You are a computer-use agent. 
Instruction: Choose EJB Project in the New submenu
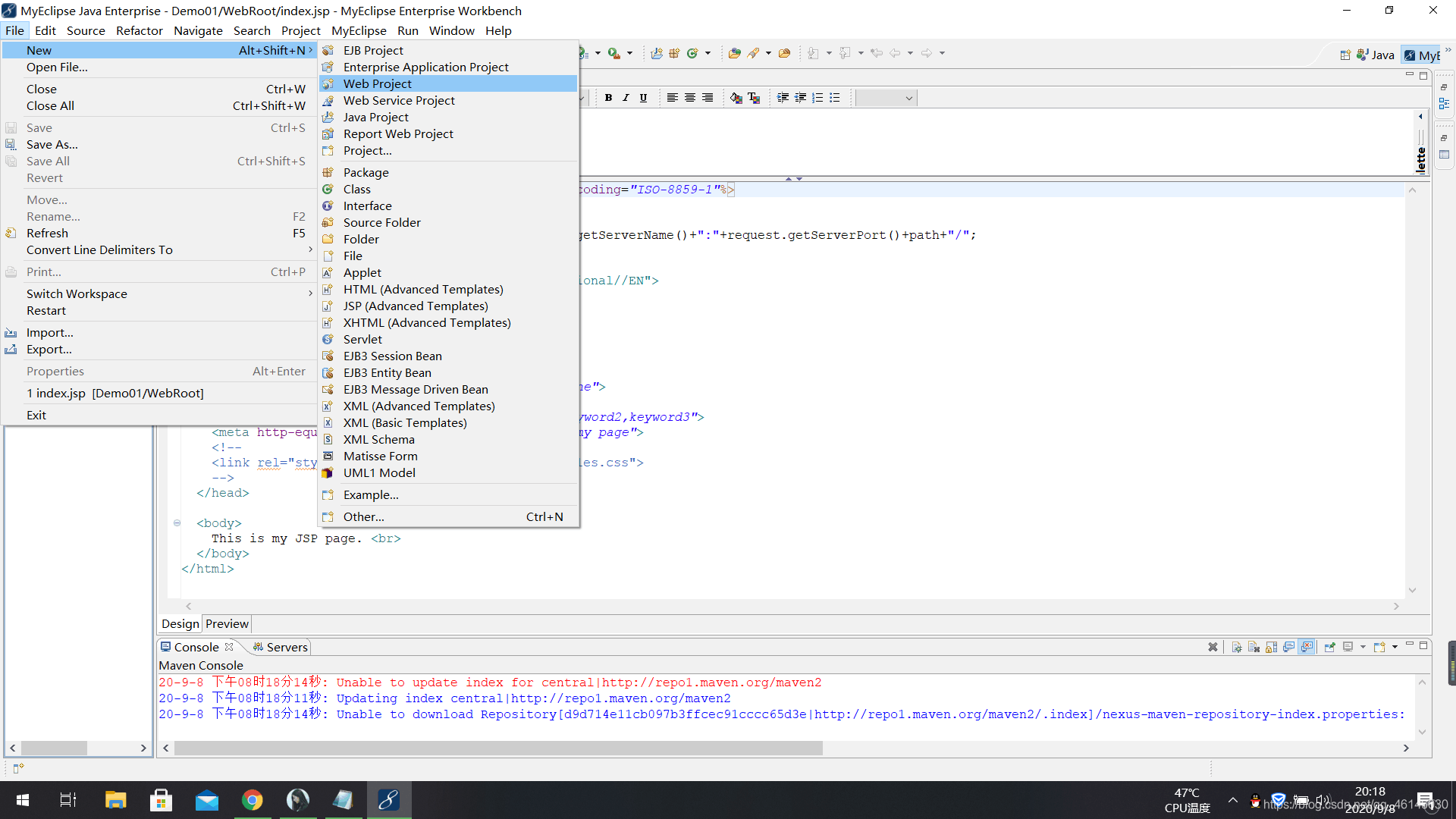pyautogui.click(x=448, y=50)
